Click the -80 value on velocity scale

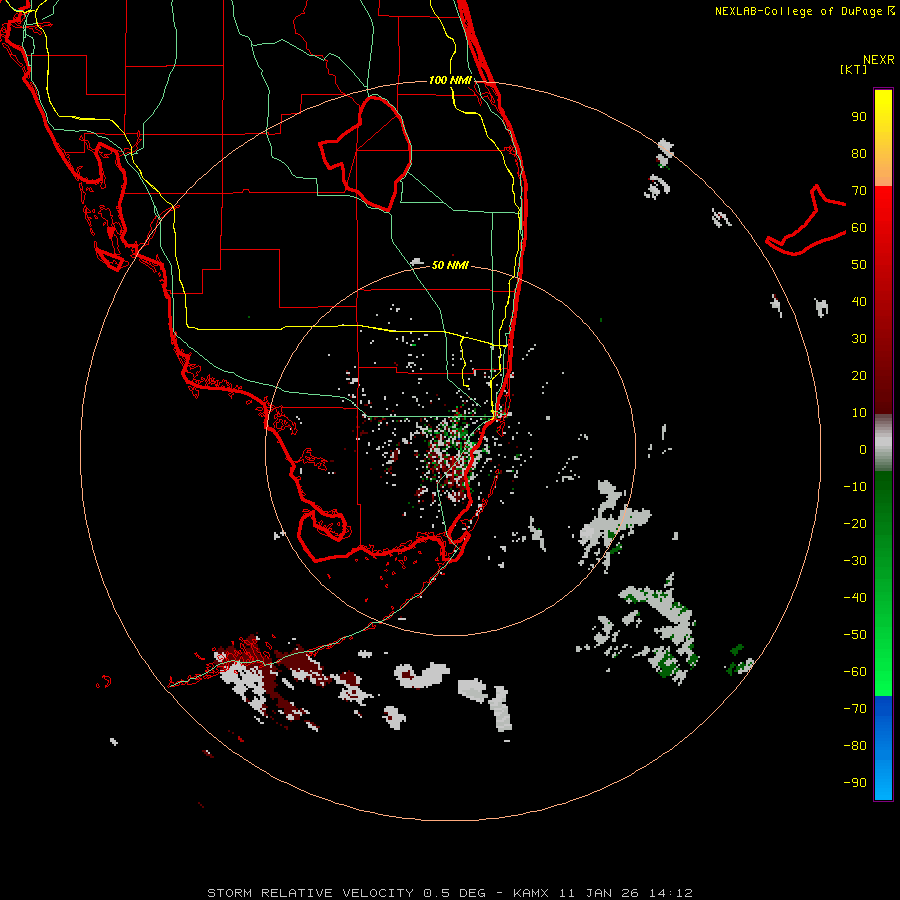pos(855,746)
